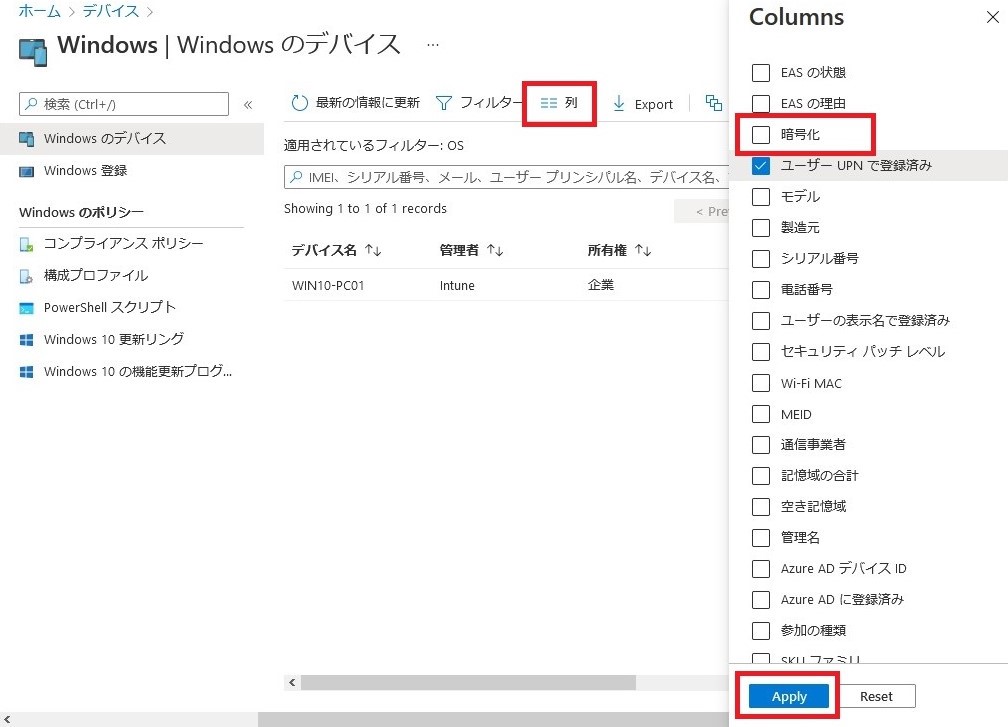The image size is (1008, 727).
Task: Go to ホーム breadcrumb link
Action: [39, 11]
